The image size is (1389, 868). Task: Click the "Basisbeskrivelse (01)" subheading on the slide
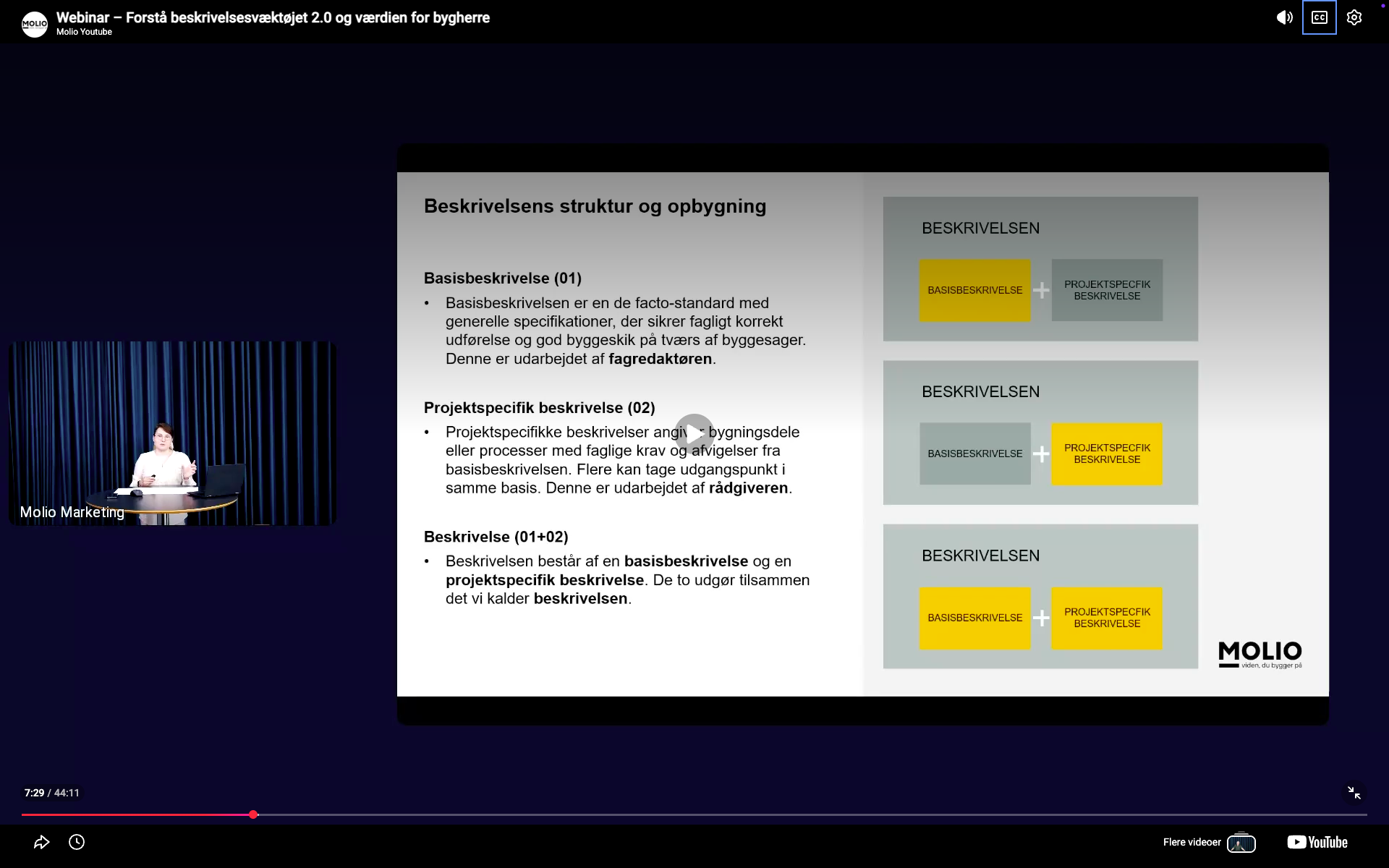(x=503, y=278)
